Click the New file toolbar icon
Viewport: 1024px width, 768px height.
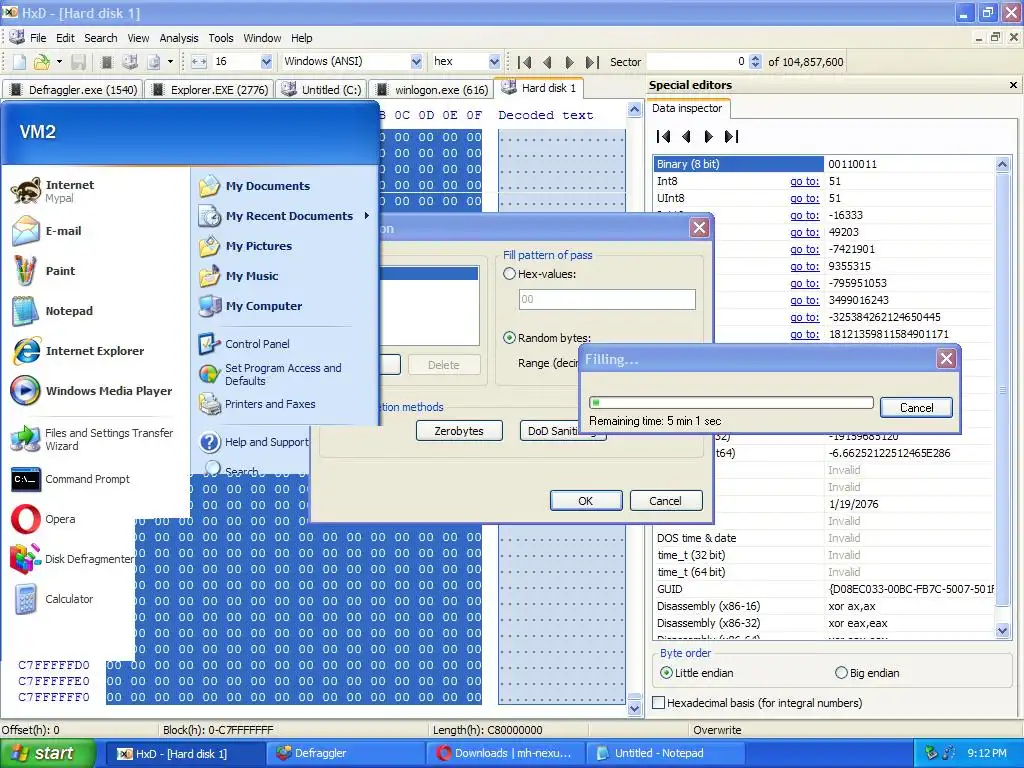coord(20,61)
